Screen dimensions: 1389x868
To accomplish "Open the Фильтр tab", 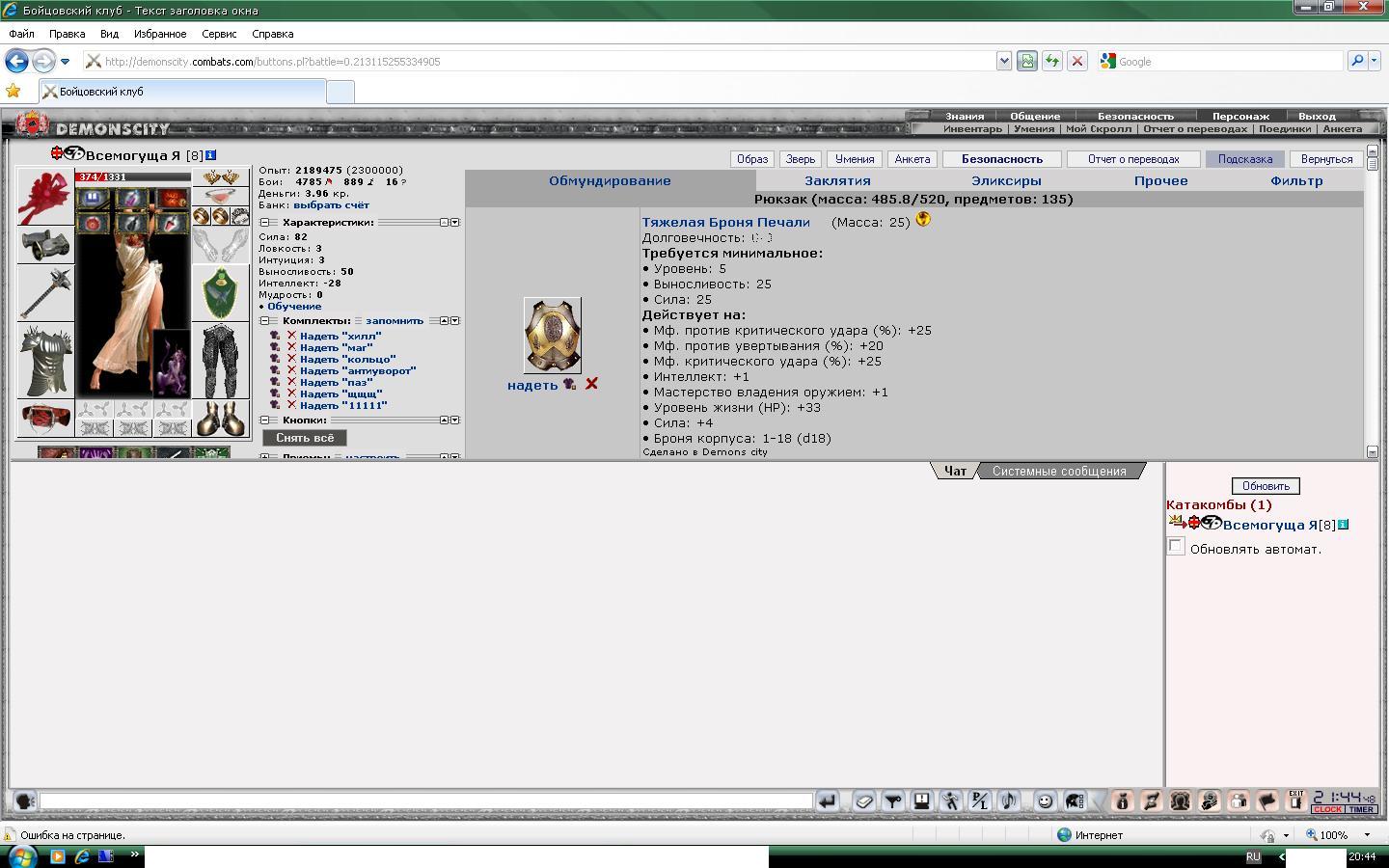I will 1296,180.
